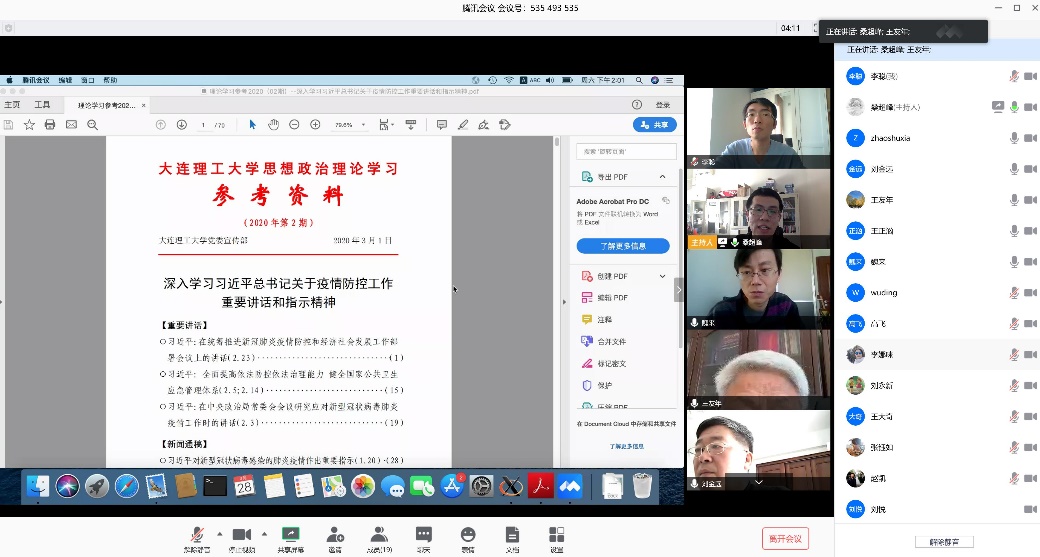Switch to the 主页 tab
The image size is (1040, 557).
click(x=12, y=104)
